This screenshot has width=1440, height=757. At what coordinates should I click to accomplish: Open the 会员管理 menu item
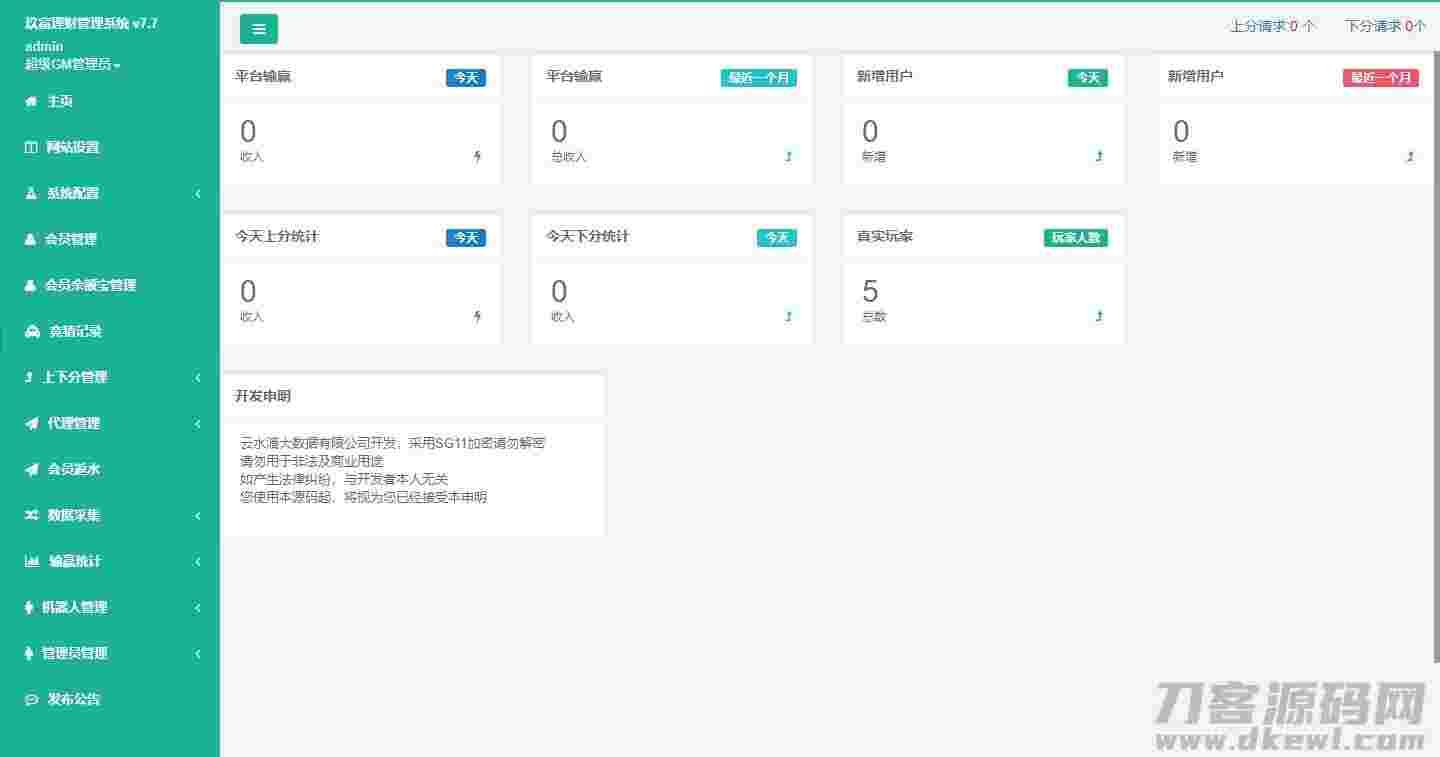click(110, 239)
